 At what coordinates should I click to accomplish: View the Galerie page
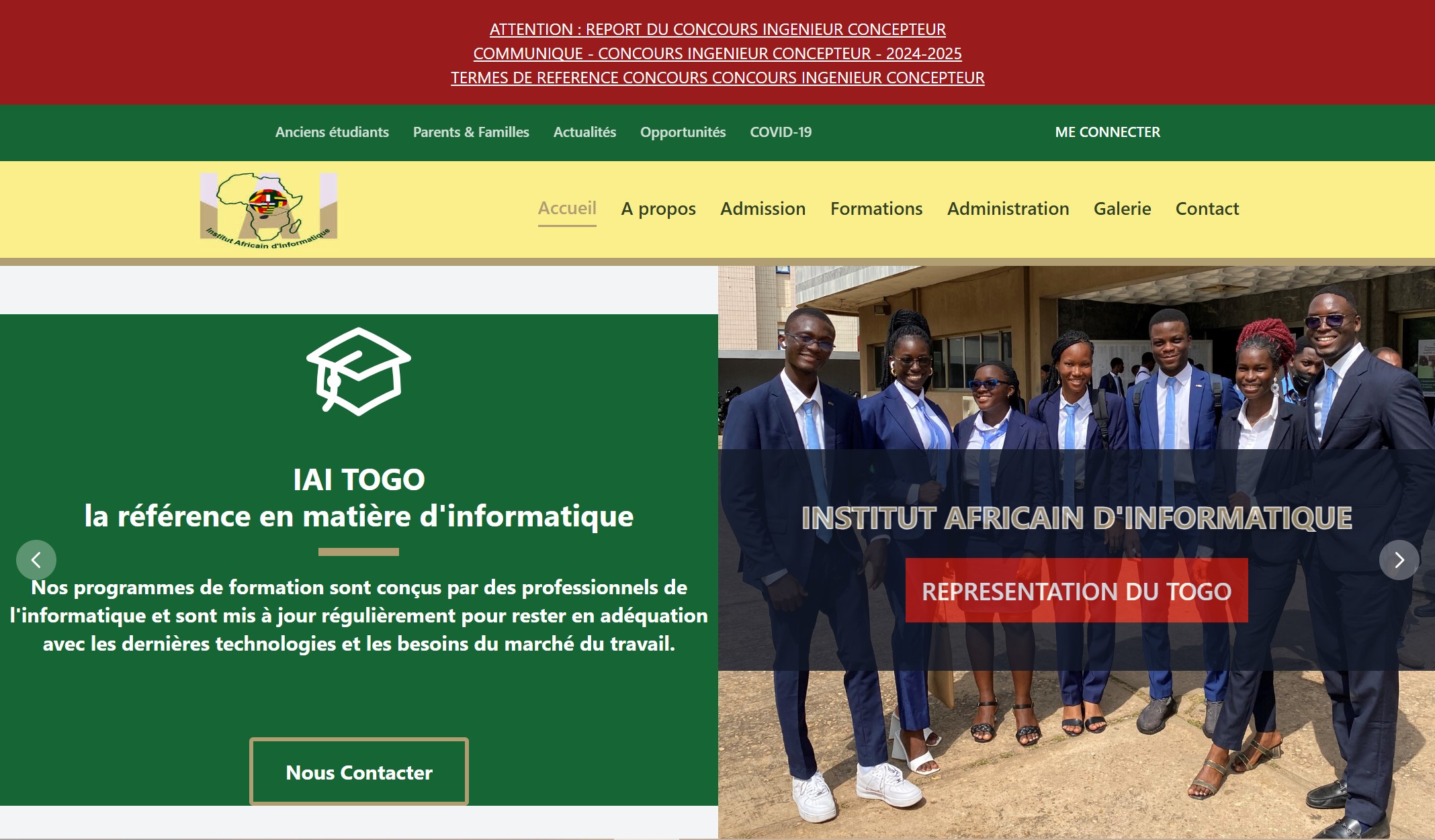[1123, 209]
